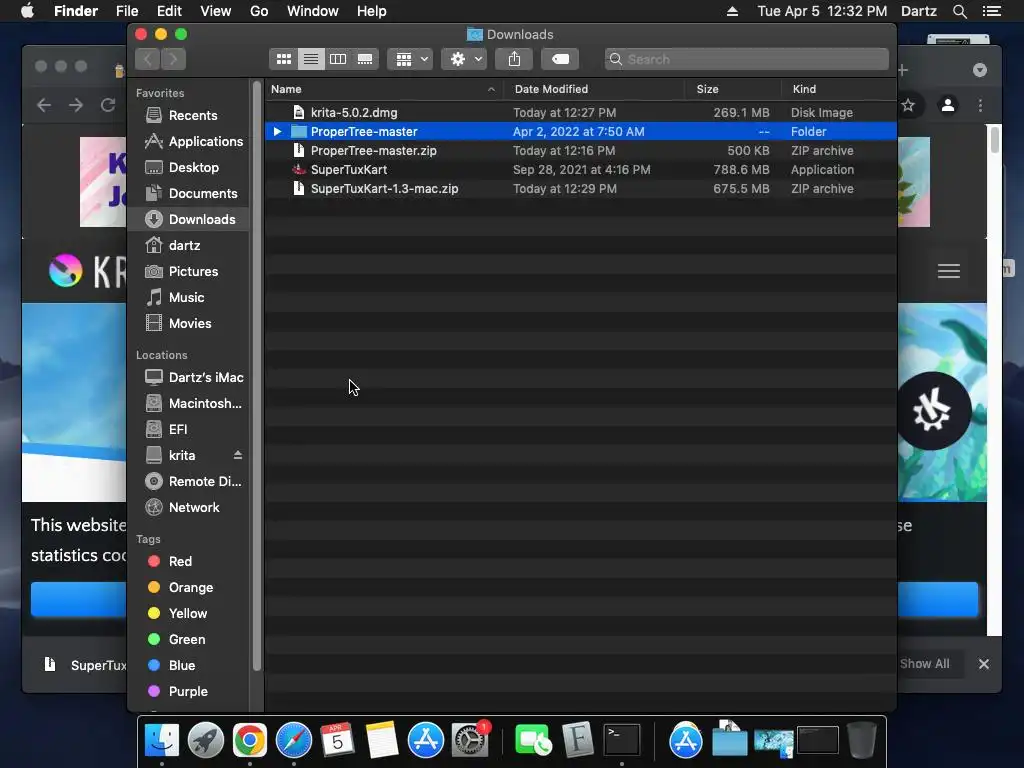Filter by the Orange tag
The image size is (1024, 768).
click(188, 588)
